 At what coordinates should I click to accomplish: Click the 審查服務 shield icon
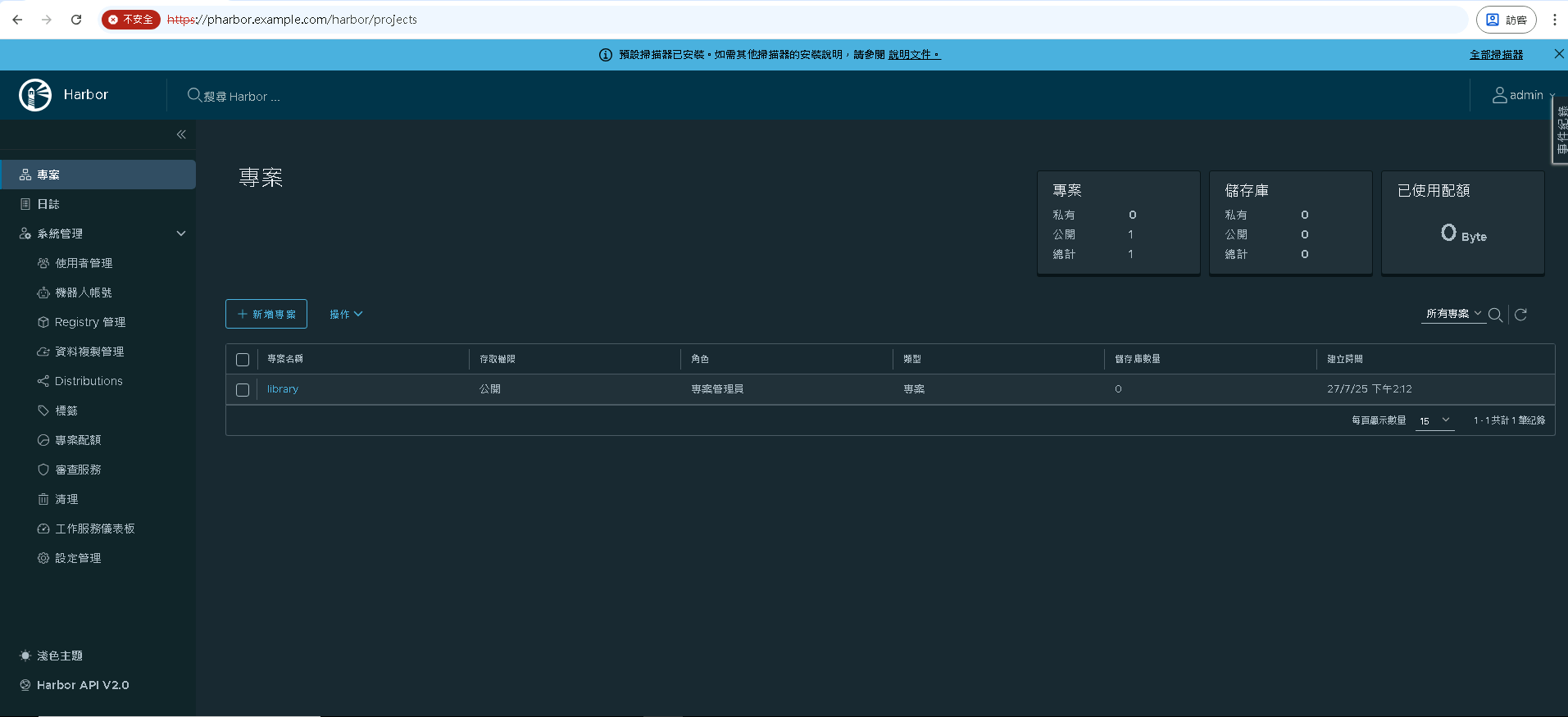43,470
